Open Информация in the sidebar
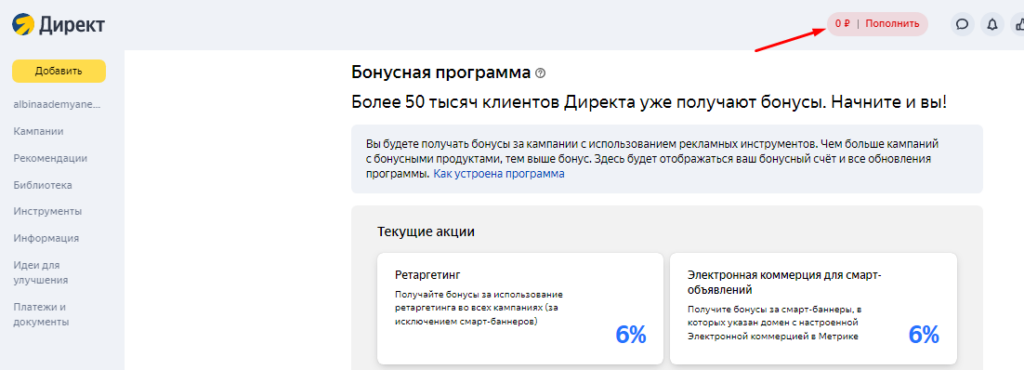The width and height of the screenshot is (1024, 370). pos(46,238)
